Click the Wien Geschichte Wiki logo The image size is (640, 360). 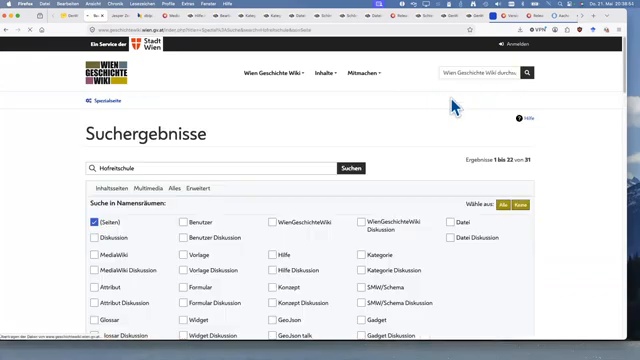coord(106,73)
